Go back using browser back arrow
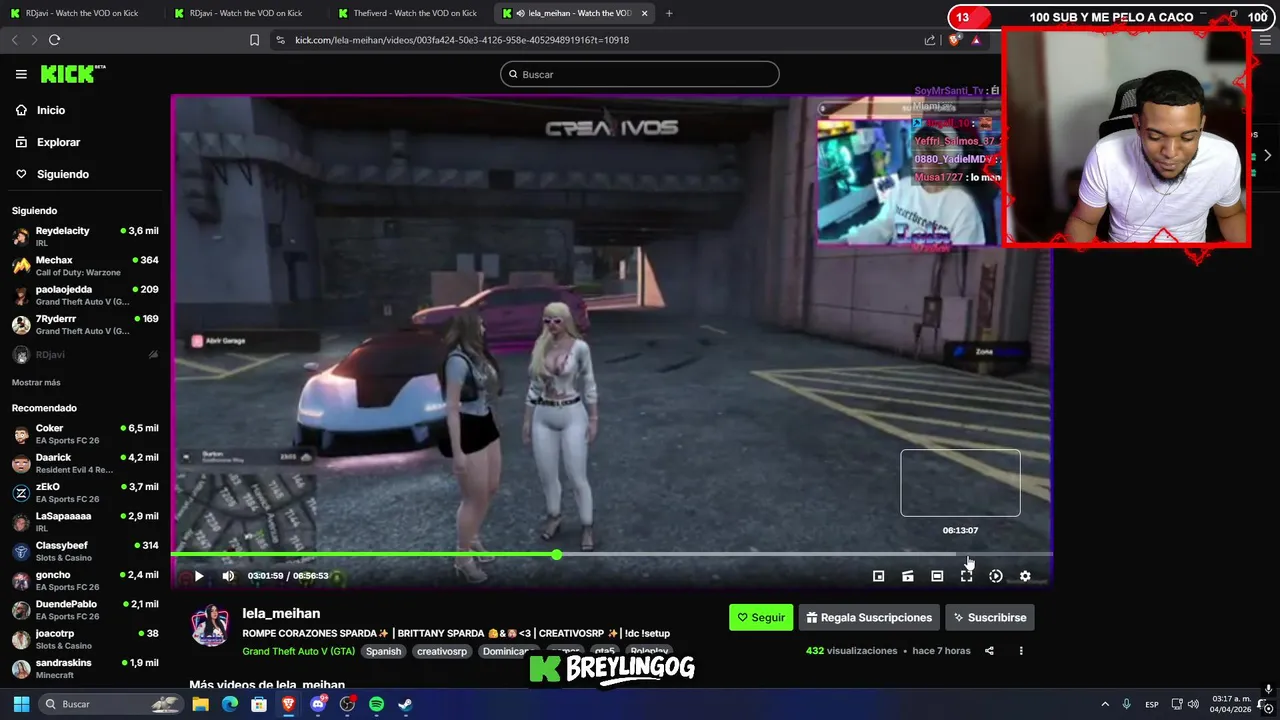 pos(14,40)
